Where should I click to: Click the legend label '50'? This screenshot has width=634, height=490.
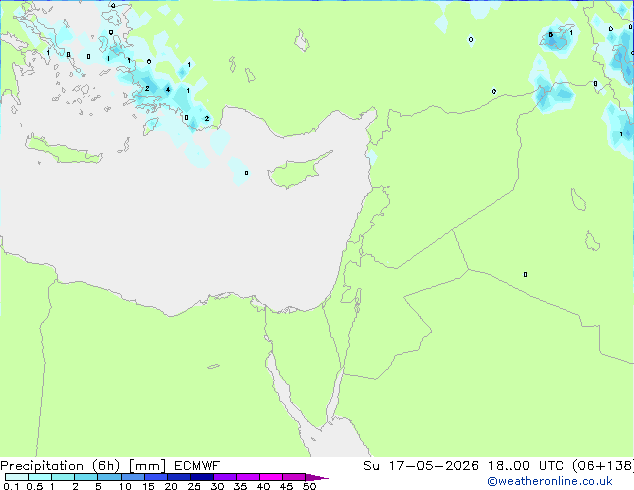tap(309, 486)
